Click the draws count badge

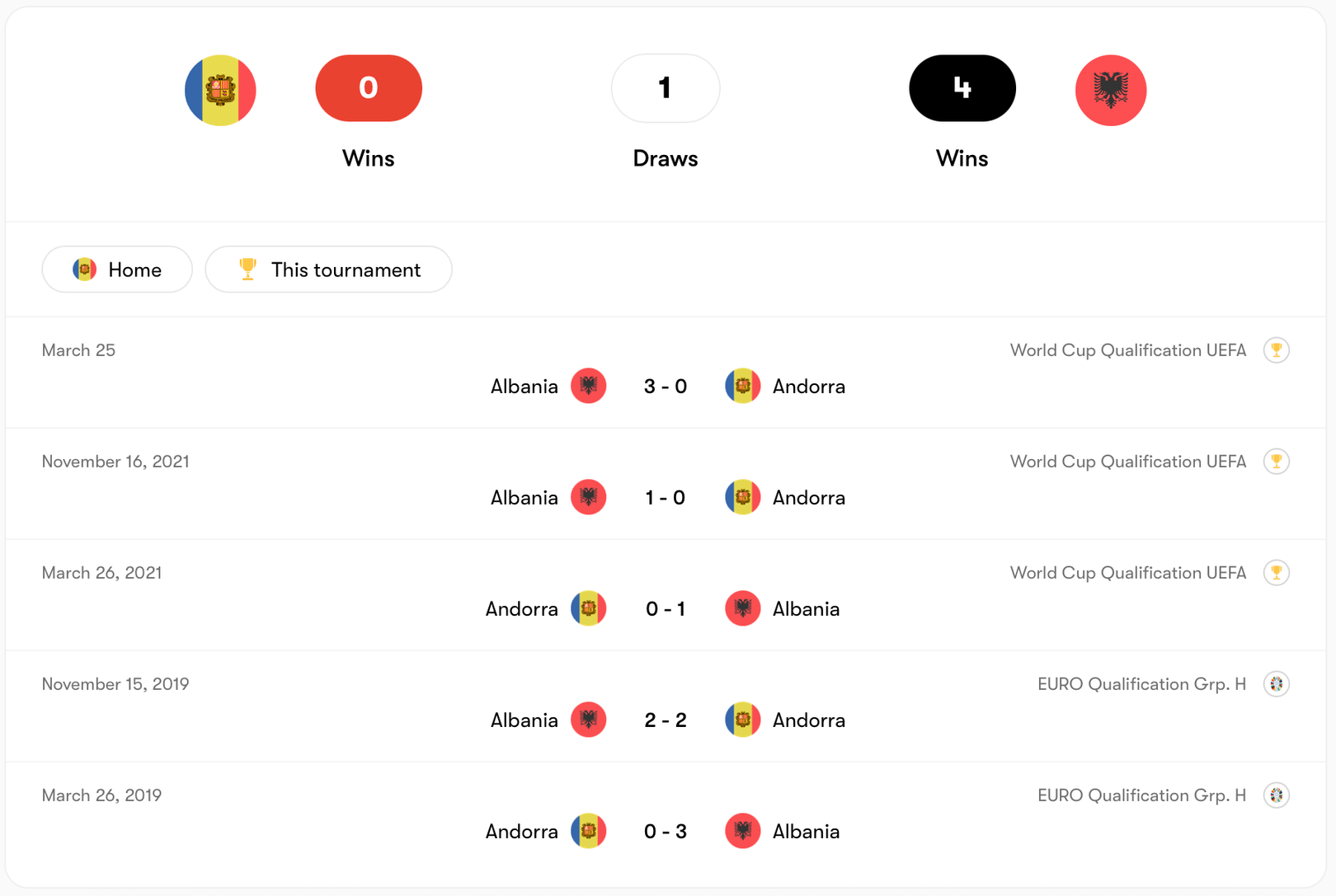666,88
